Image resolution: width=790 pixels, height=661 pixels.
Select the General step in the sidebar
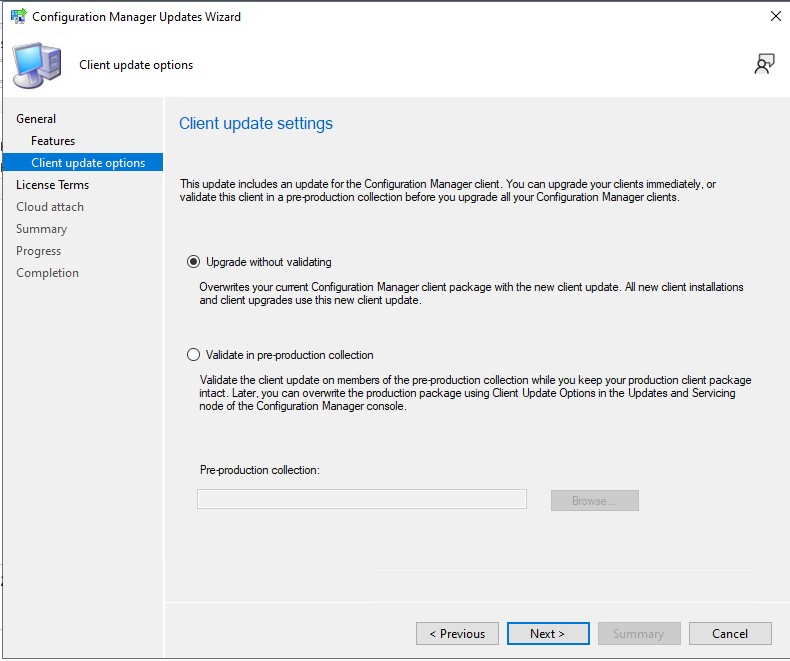click(x=36, y=119)
